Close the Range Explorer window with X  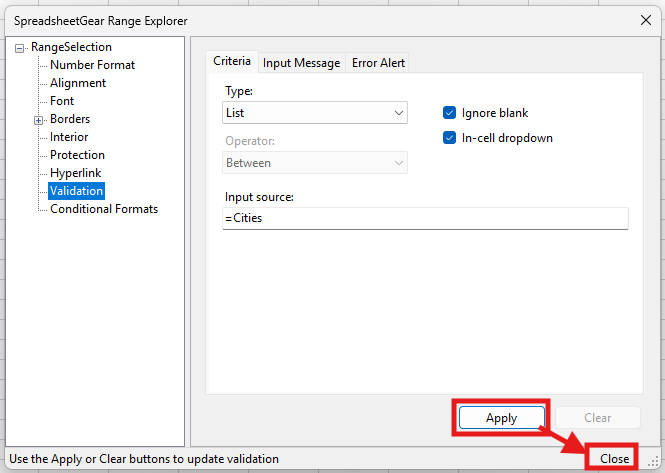click(x=645, y=20)
